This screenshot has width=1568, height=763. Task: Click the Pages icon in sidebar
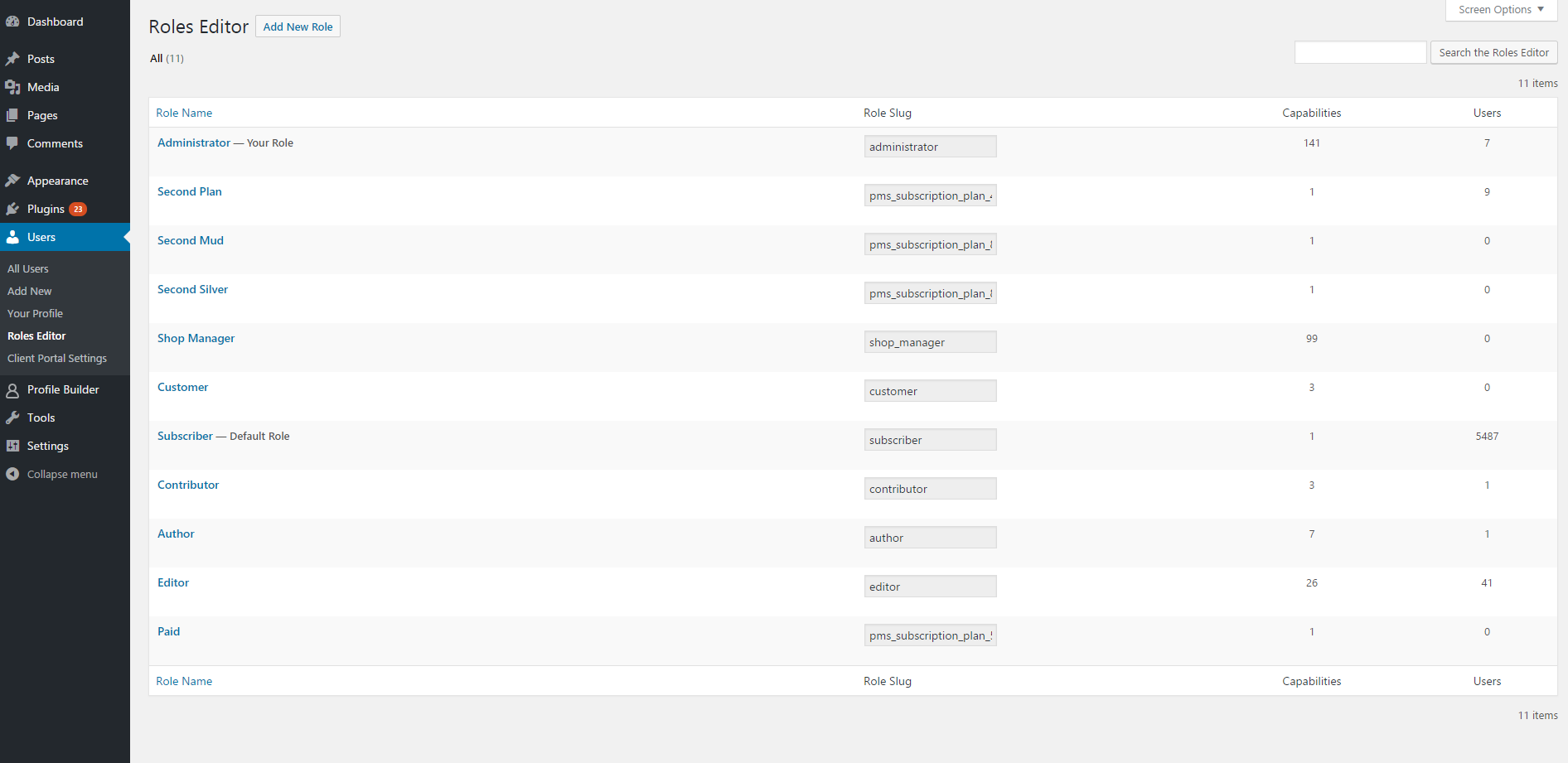[x=12, y=115]
